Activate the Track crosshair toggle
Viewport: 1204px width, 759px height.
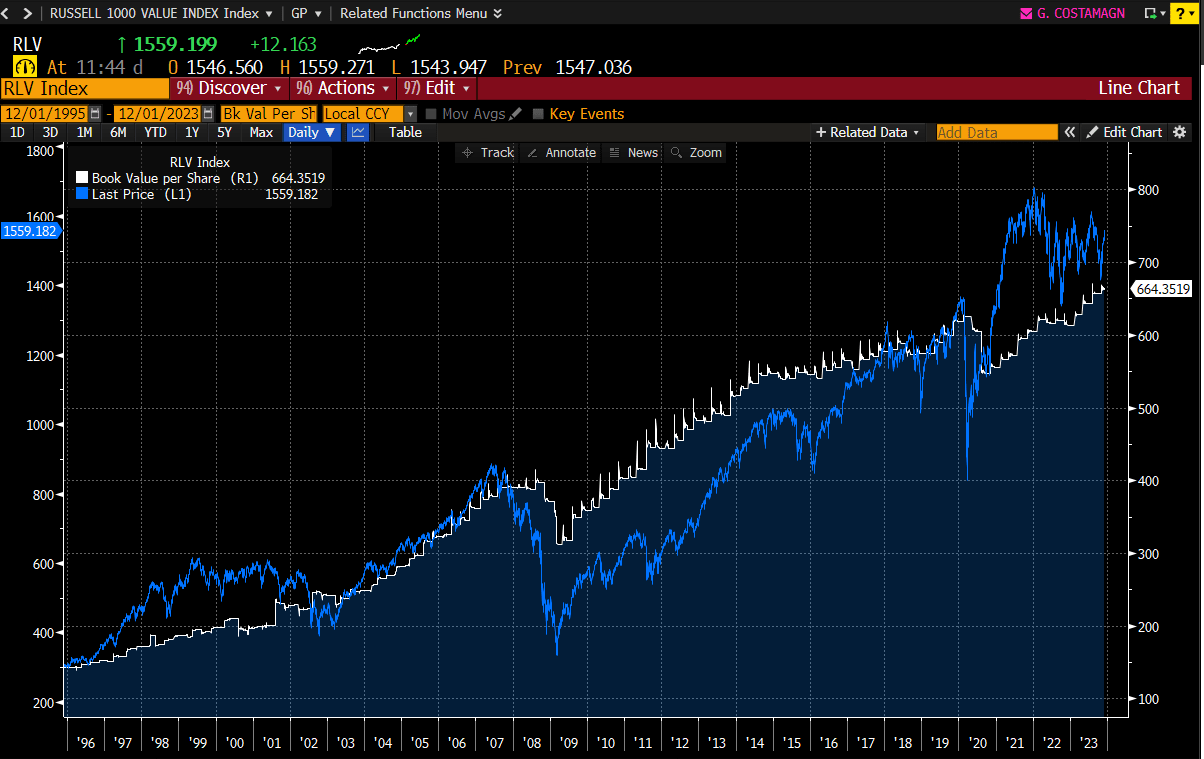click(x=487, y=152)
